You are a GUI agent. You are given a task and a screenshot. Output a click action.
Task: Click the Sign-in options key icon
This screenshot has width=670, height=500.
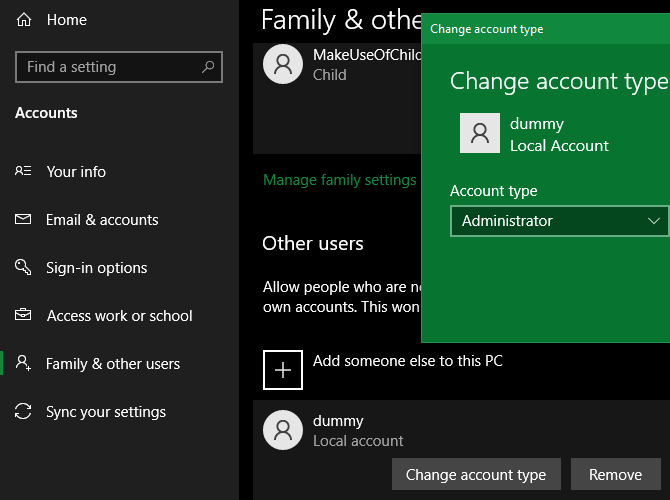point(24,268)
